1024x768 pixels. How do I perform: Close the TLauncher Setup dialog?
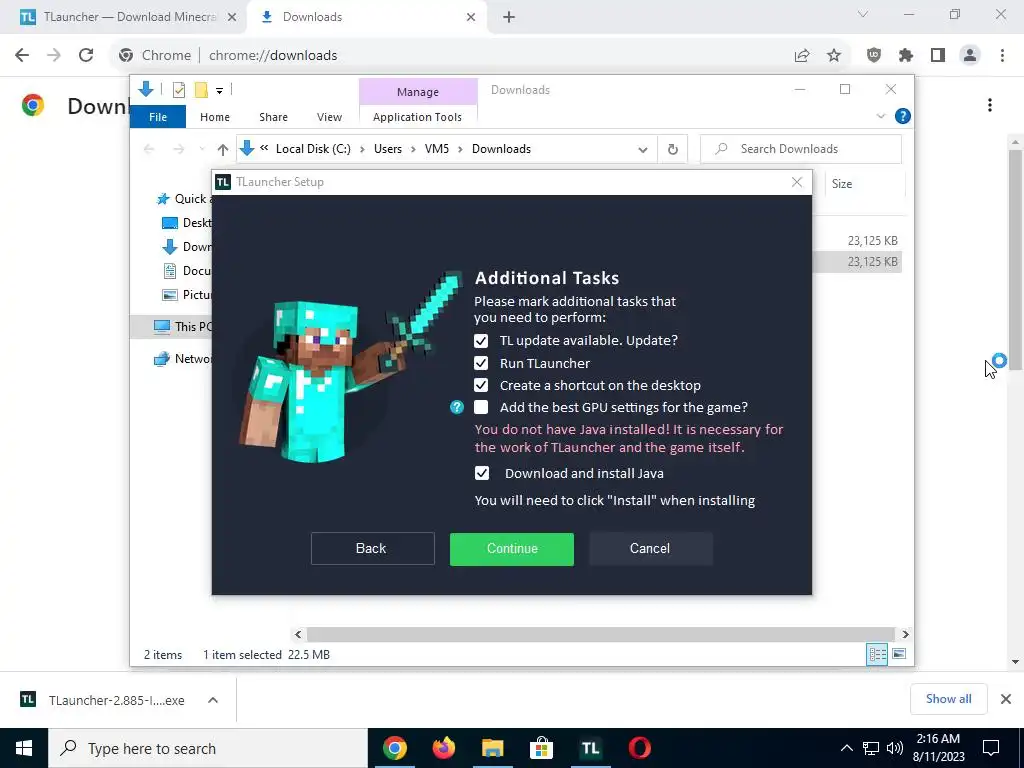[796, 182]
